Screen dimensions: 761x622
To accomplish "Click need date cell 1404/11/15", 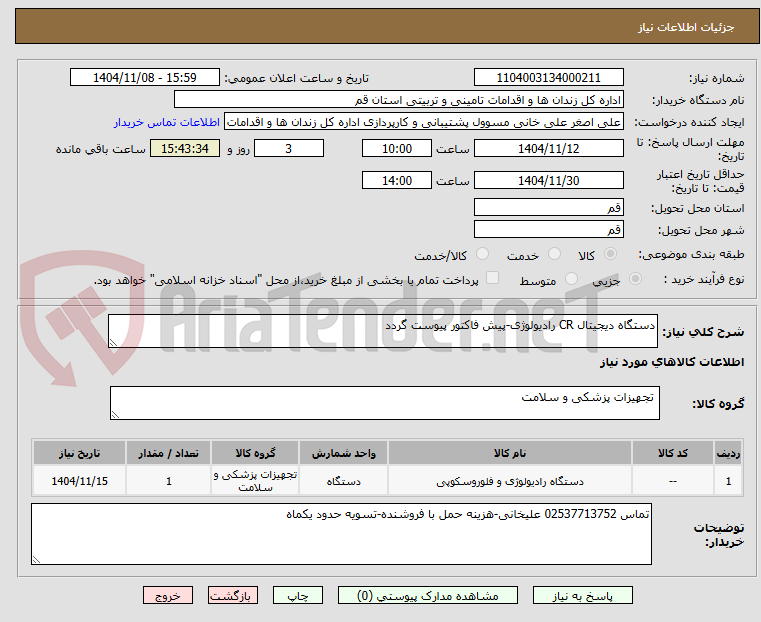I will pyautogui.click(x=80, y=481).
